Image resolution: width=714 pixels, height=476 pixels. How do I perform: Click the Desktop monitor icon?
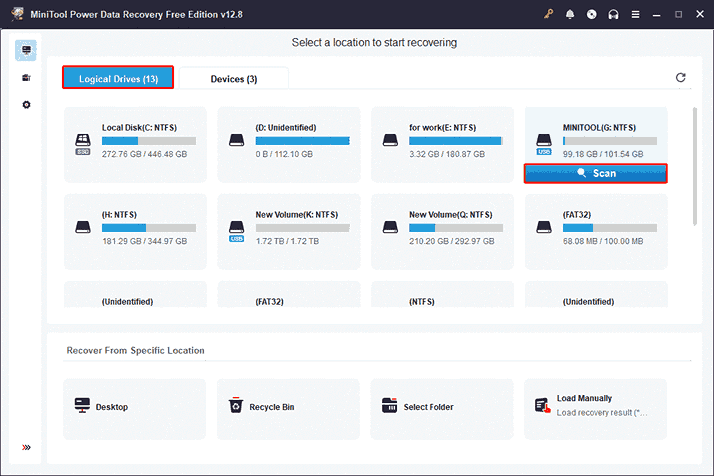pyautogui.click(x=82, y=405)
